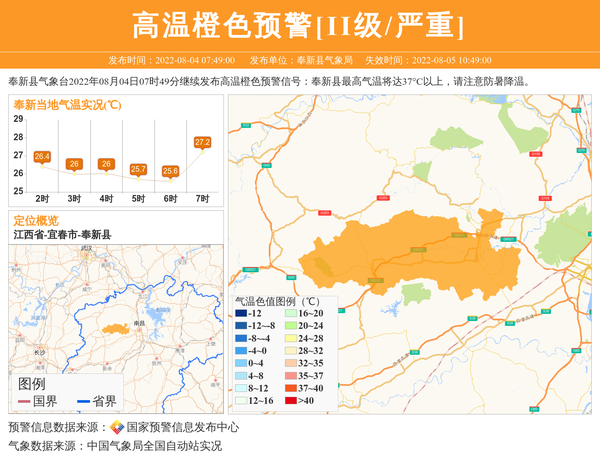The height and width of the screenshot is (471, 600).
Task: Select the >40 red color legend swatch
Action: coord(291,400)
